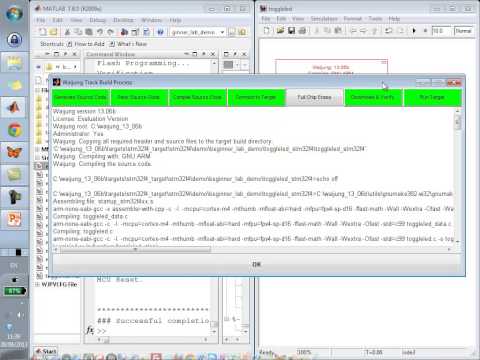480x360 pixels.
Task: Click the Connect to Target button
Action: click(x=256, y=97)
